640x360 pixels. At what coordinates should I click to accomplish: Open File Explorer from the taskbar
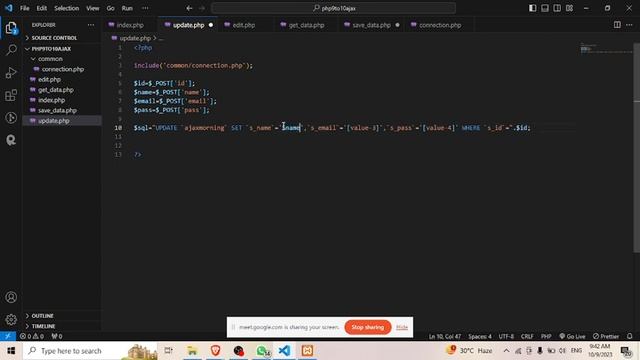[192, 351]
